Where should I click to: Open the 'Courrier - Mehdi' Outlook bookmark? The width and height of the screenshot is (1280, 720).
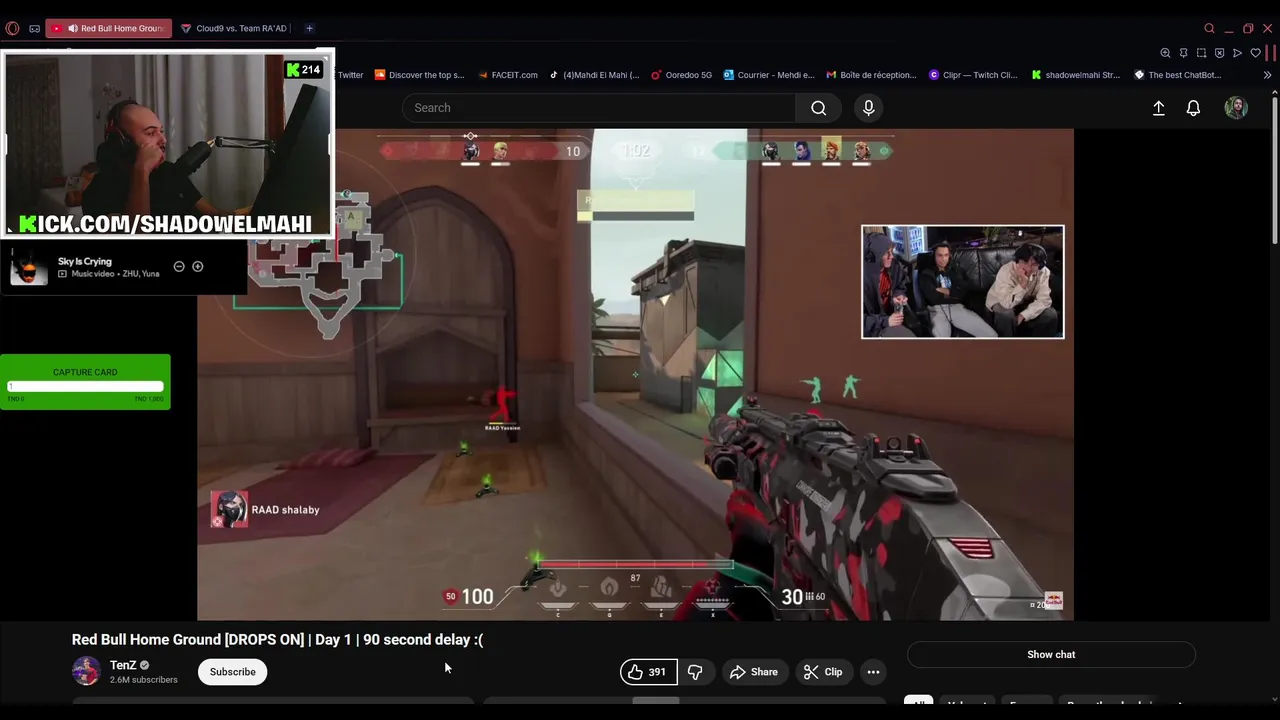769,75
